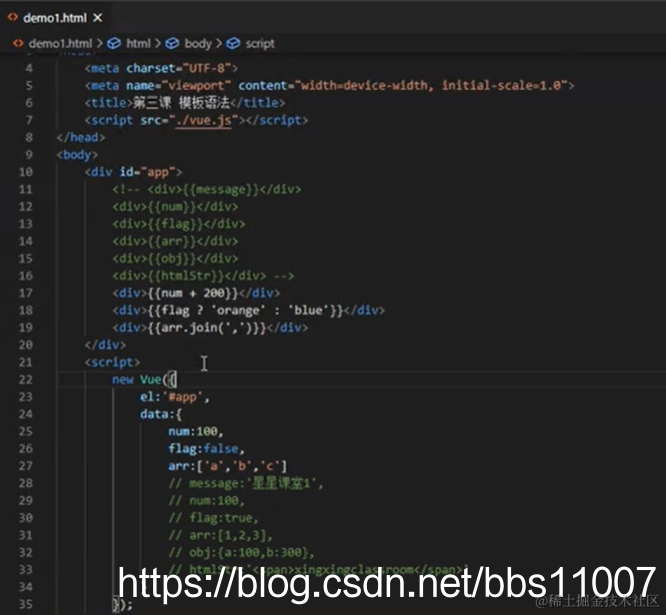Click line number 22 in the gutter
The image size is (666, 615).
point(26,380)
